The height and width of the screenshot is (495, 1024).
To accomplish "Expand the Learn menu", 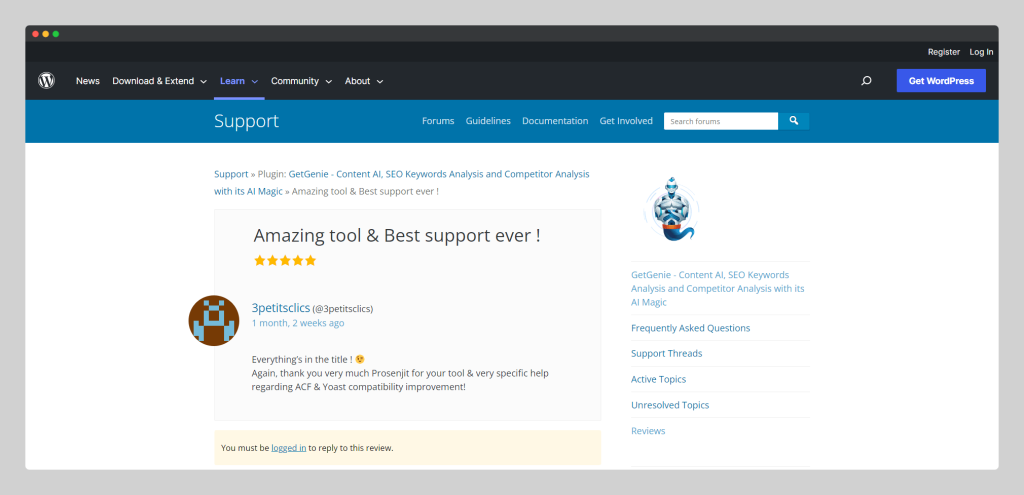I will (x=239, y=81).
